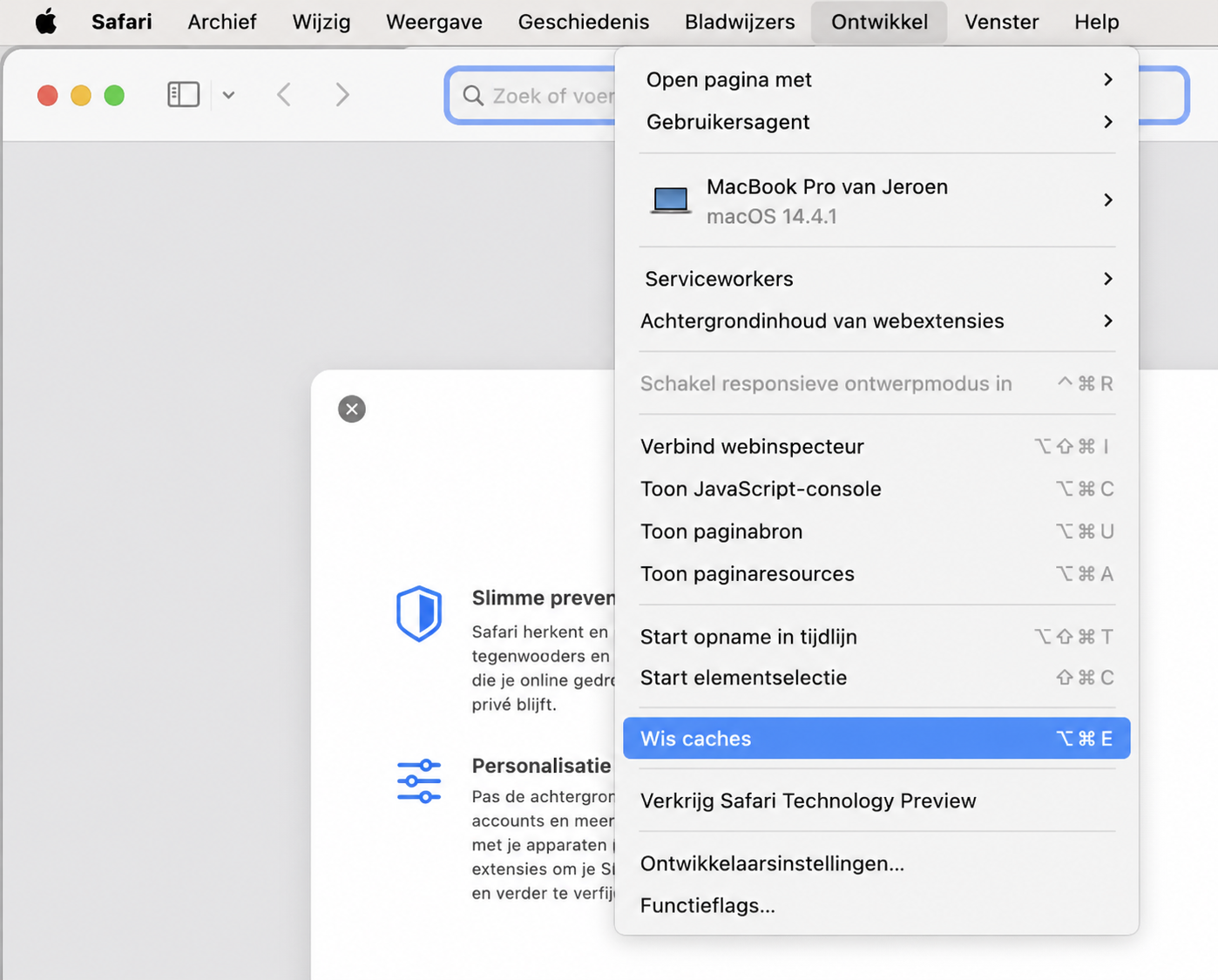Choose Verkrijg Safari Technology Preview
Viewport: 1218px width, 980px height.
pyautogui.click(x=877, y=801)
